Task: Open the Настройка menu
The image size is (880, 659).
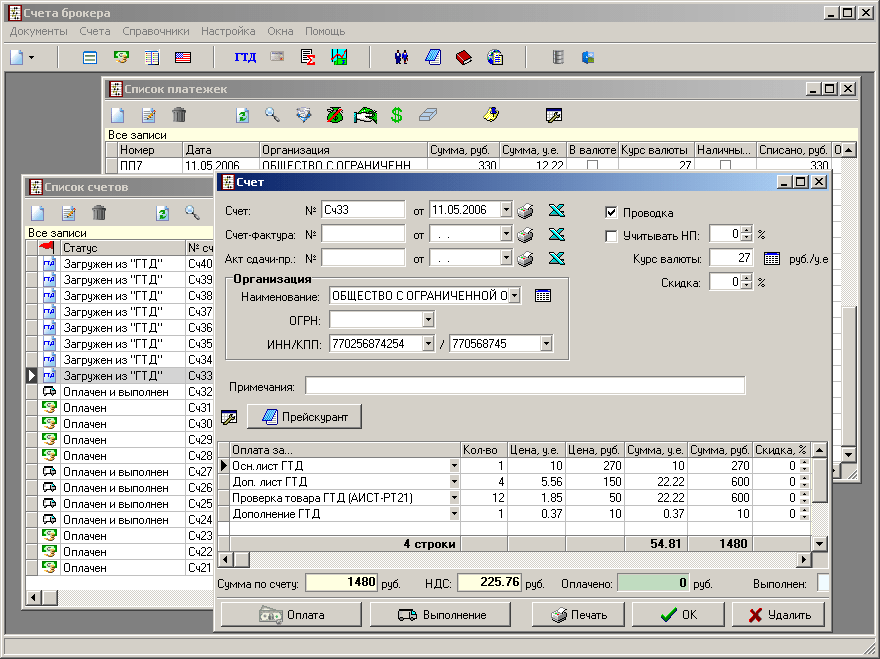Action: click(228, 31)
